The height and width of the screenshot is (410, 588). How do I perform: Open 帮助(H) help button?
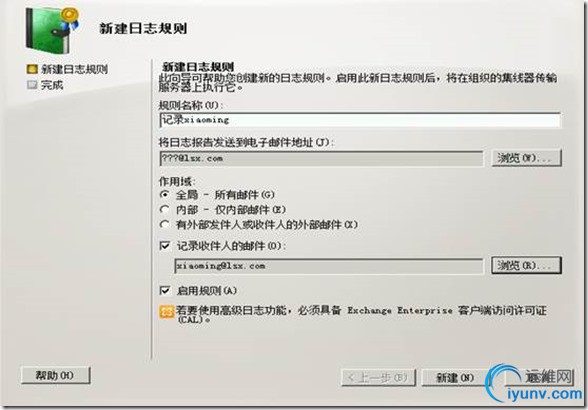pyautogui.click(x=56, y=375)
